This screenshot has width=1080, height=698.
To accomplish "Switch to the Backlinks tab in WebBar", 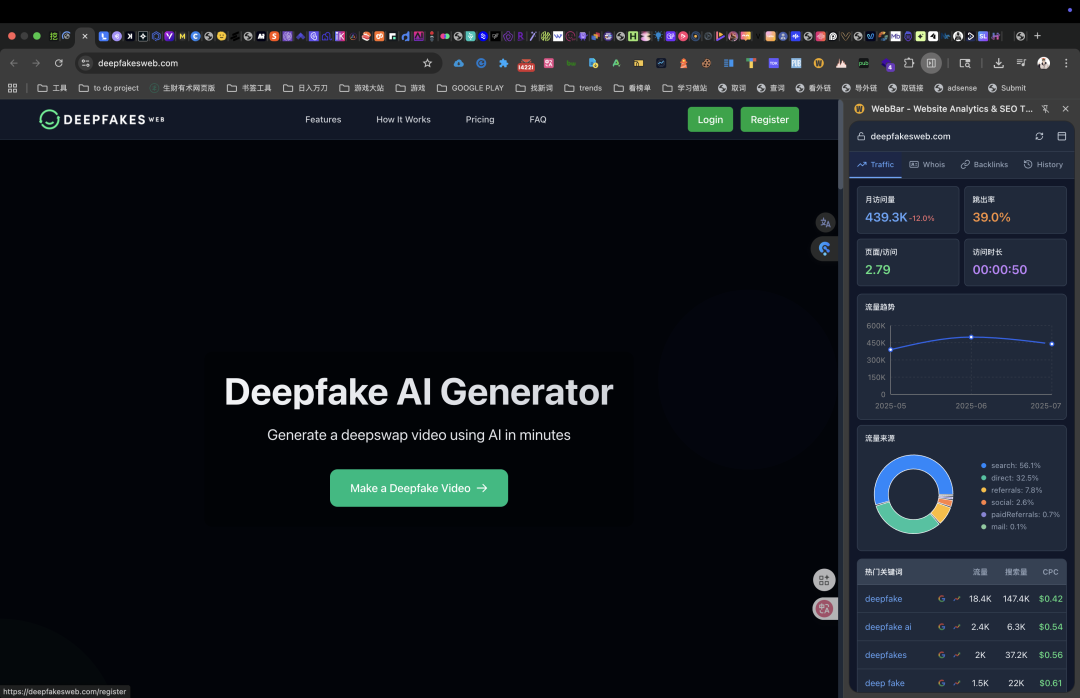I will tap(984, 165).
